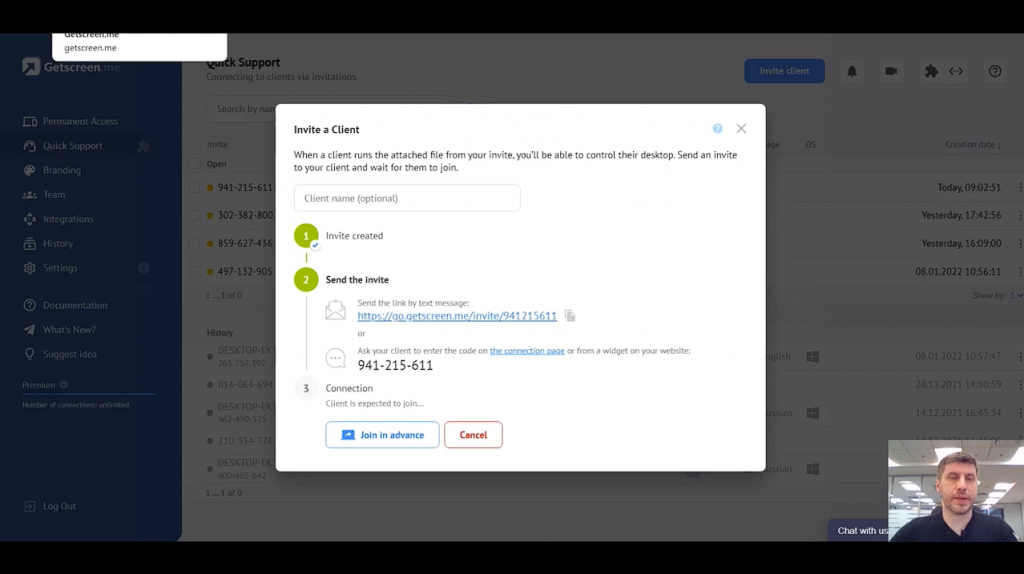1024x574 pixels.
Task: Open row menu for Yesterday 17:42:56 invite
Action: point(1019,215)
